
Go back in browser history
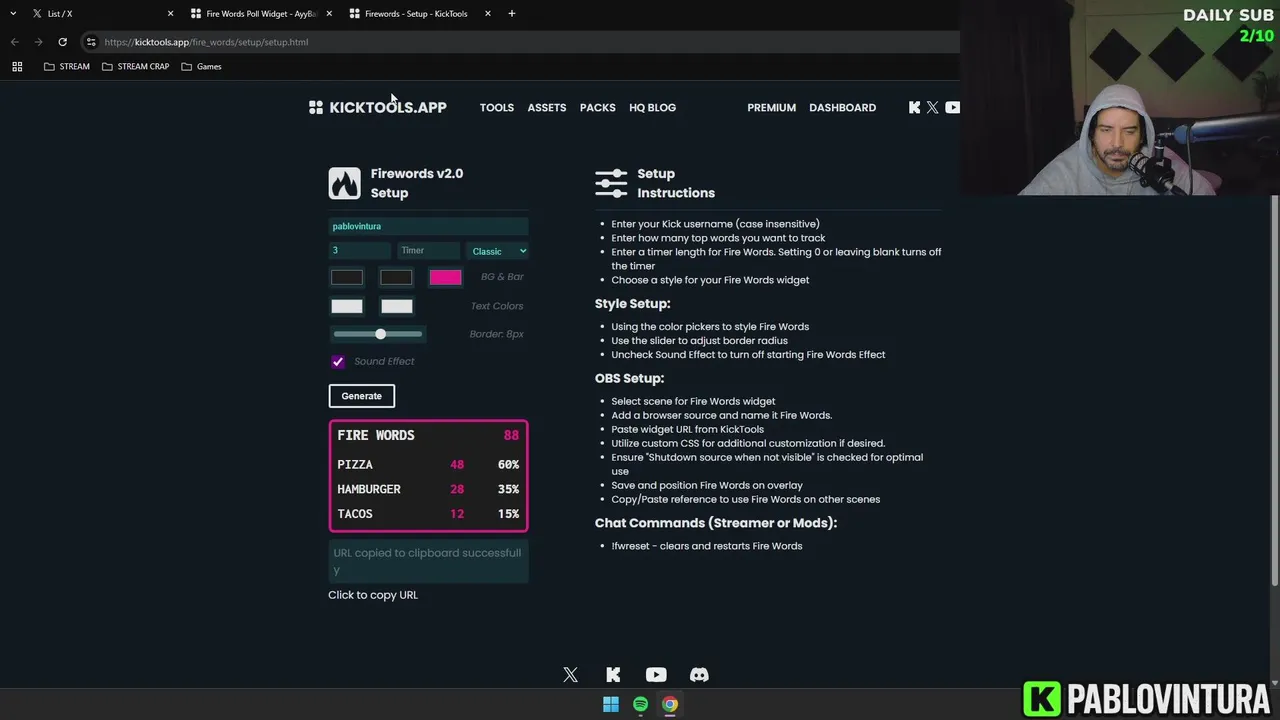[14, 42]
